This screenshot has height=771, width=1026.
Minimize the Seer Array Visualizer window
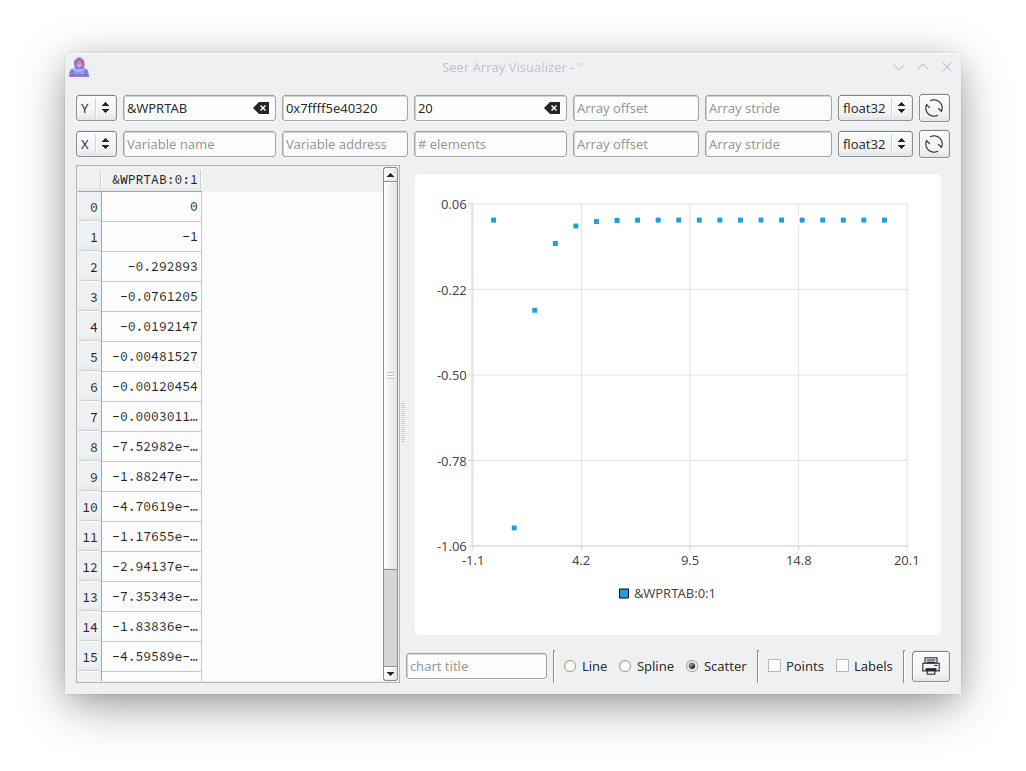pyautogui.click(x=899, y=67)
